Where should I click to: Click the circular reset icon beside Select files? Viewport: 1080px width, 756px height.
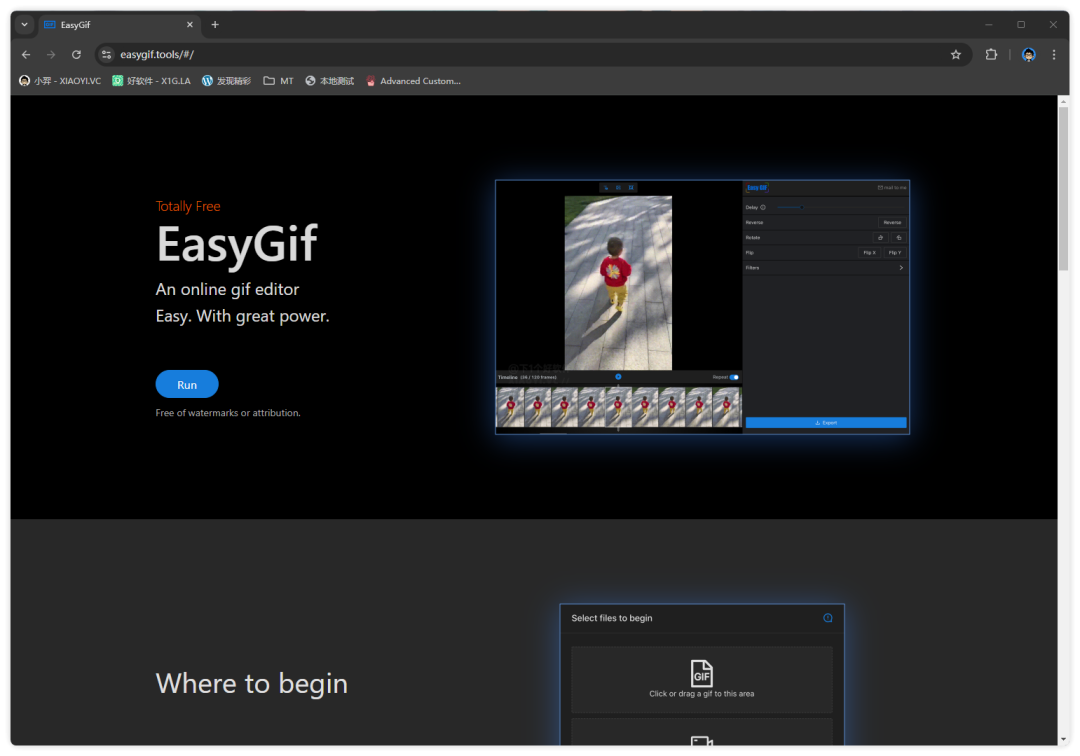pyautogui.click(x=827, y=618)
